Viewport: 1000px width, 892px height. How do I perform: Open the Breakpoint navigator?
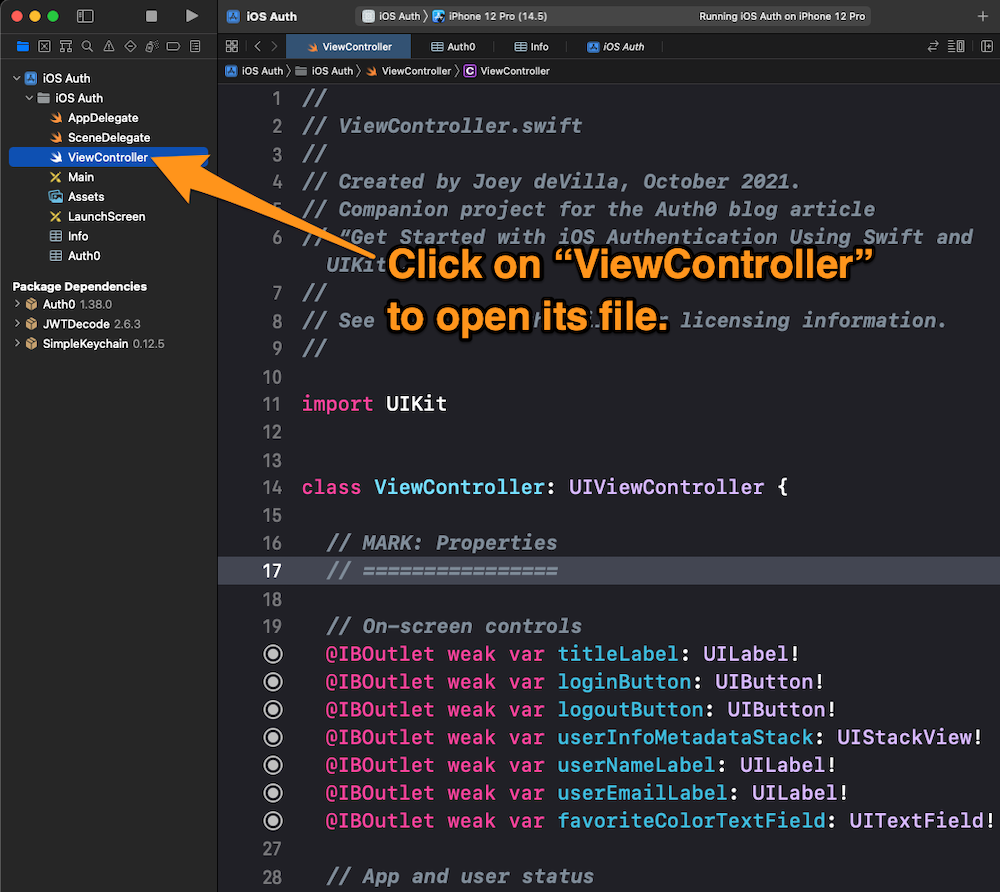point(173,46)
